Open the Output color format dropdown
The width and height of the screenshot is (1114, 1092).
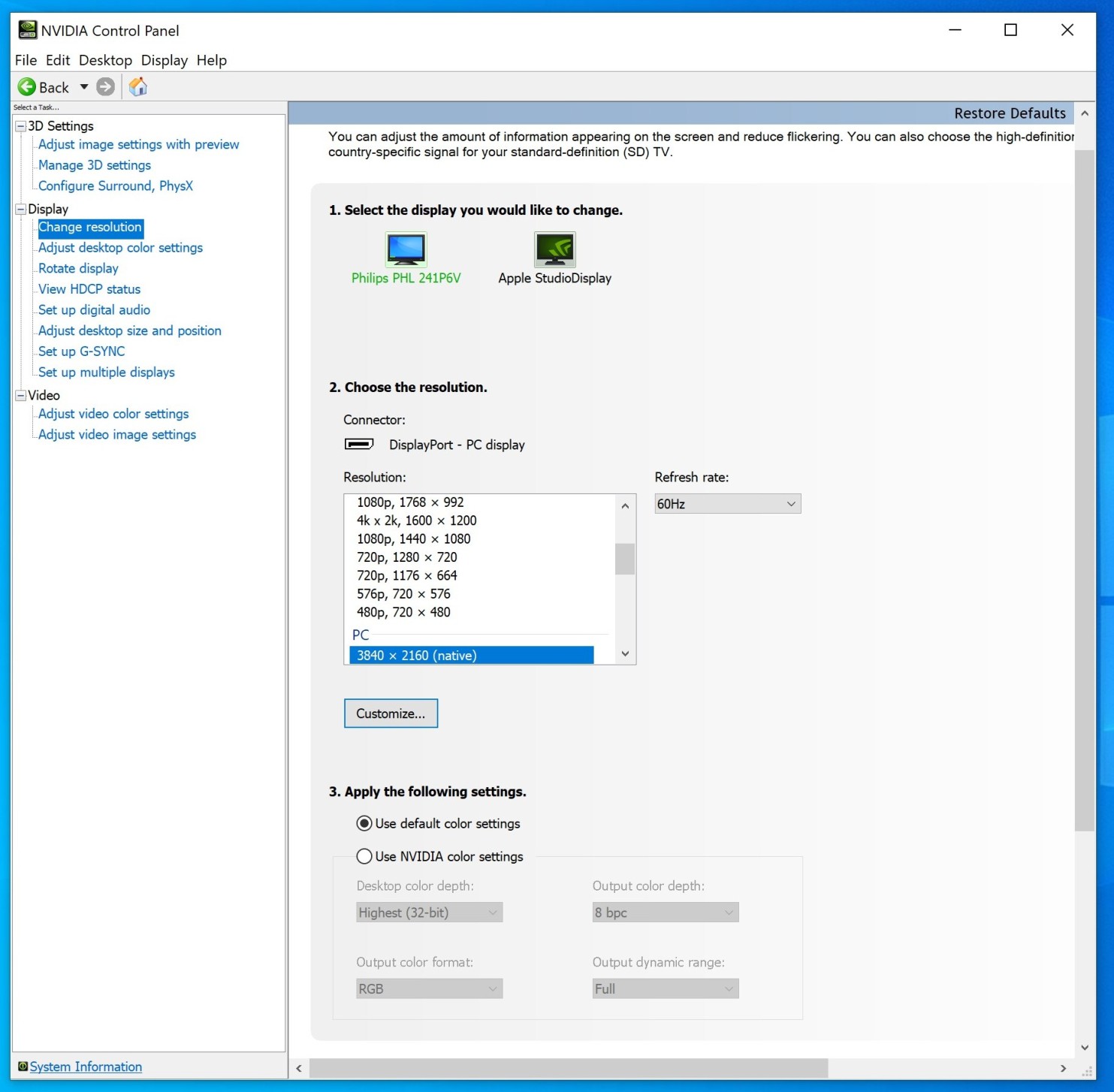coord(429,989)
